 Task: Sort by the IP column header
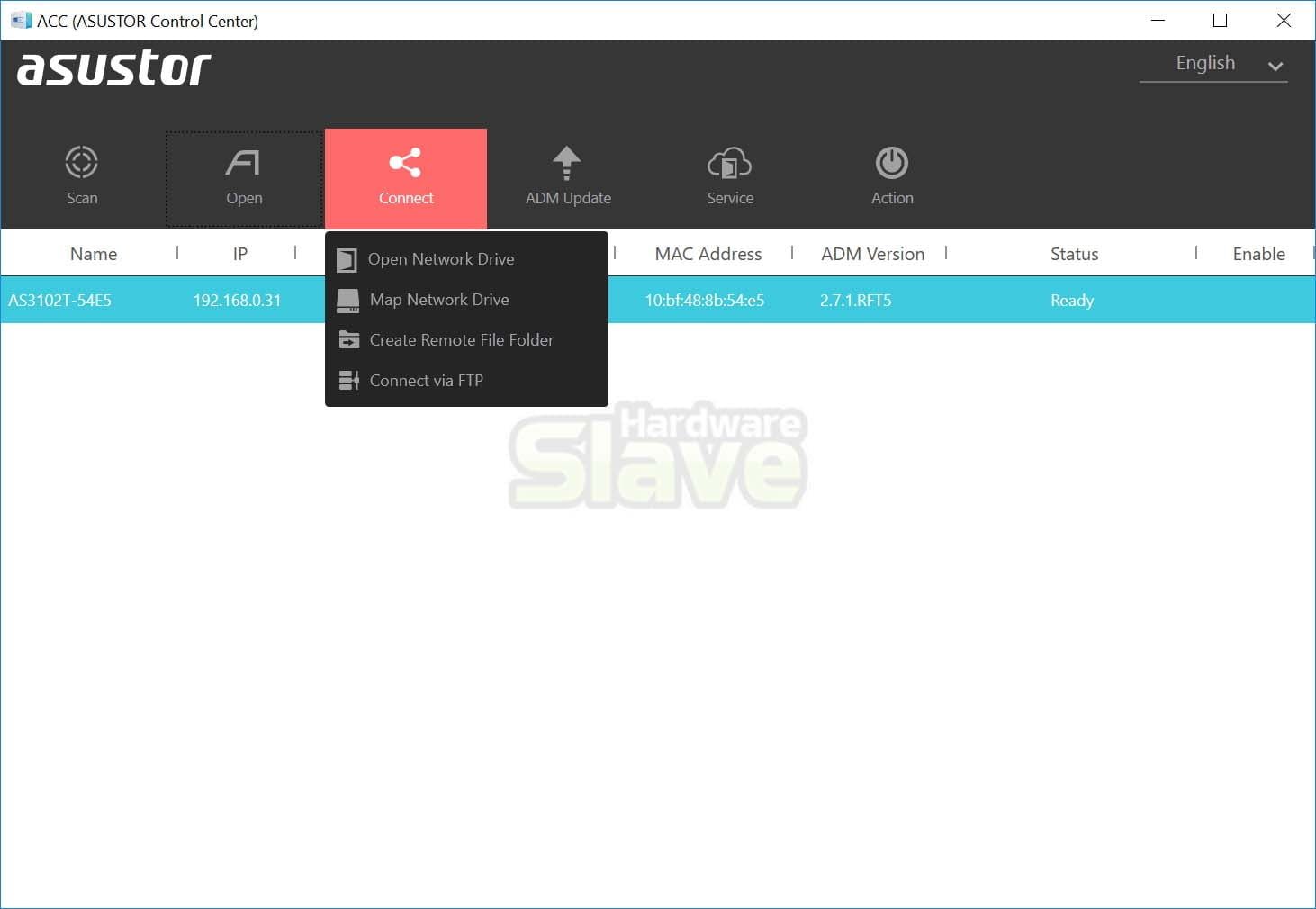pyautogui.click(x=240, y=254)
